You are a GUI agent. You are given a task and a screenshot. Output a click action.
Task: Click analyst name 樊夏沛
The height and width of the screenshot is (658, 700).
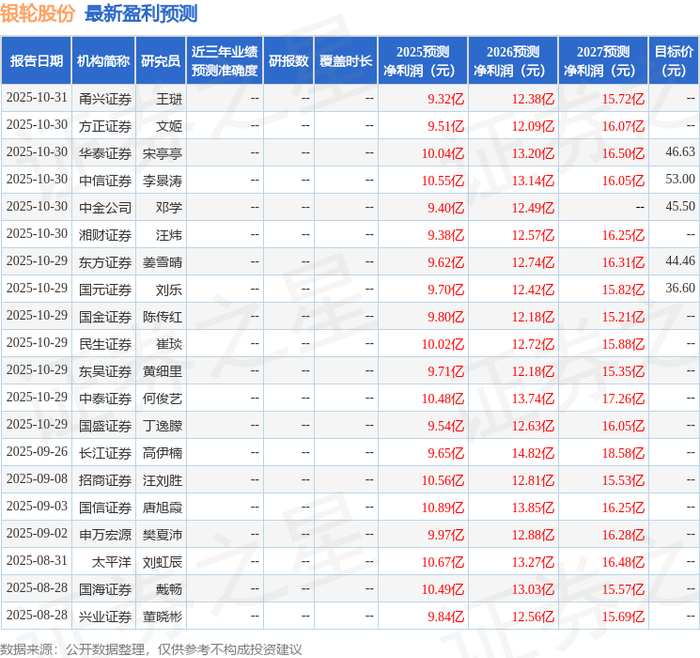pos(162,534)
